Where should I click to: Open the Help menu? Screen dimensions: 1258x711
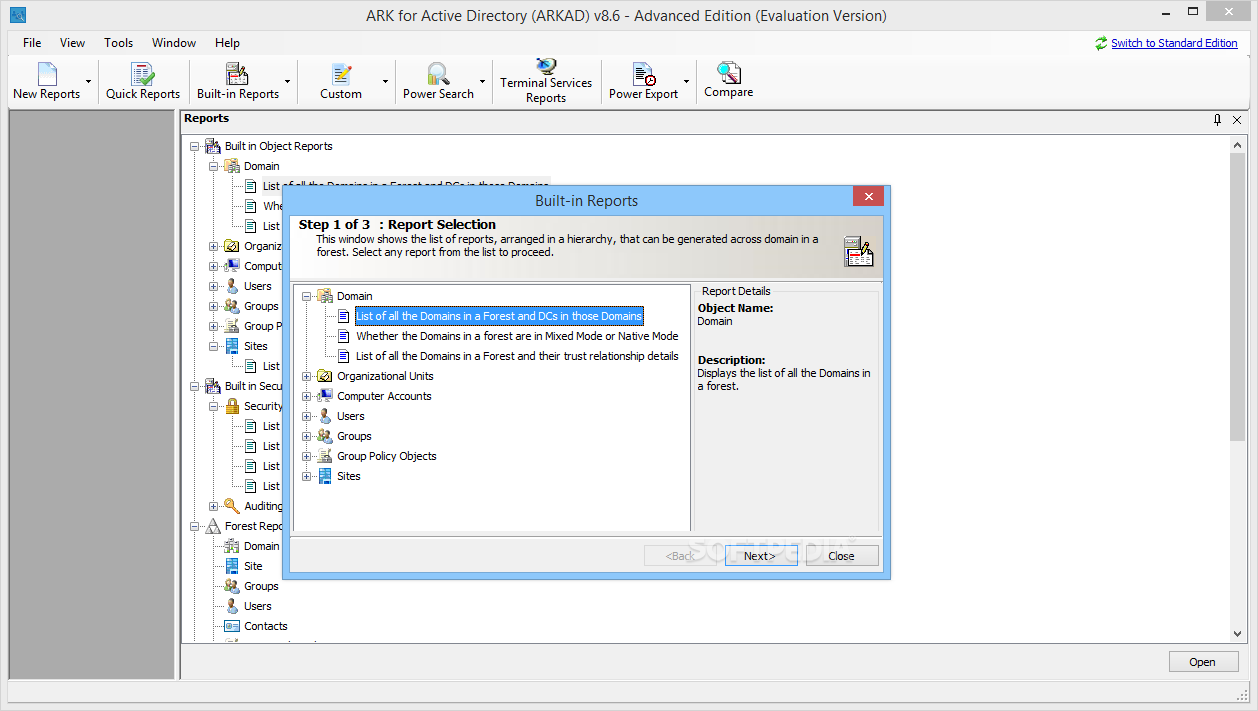(227, 43)
